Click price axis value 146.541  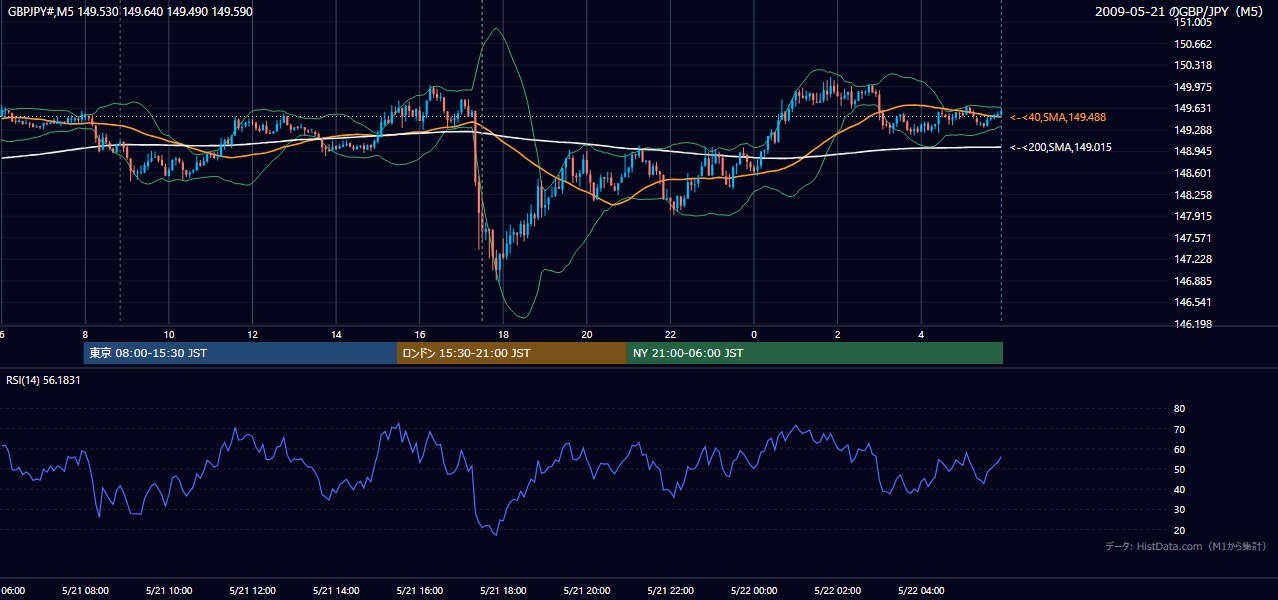[1192, 302]
